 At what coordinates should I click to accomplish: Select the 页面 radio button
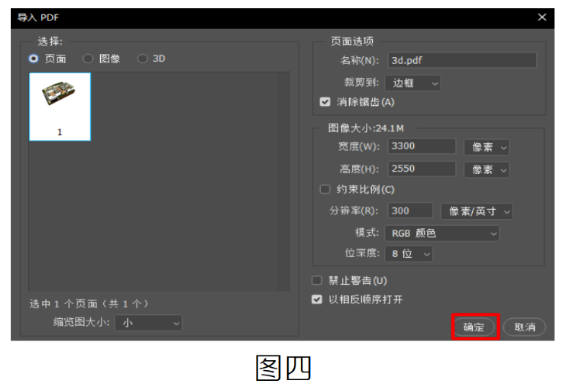34,58
